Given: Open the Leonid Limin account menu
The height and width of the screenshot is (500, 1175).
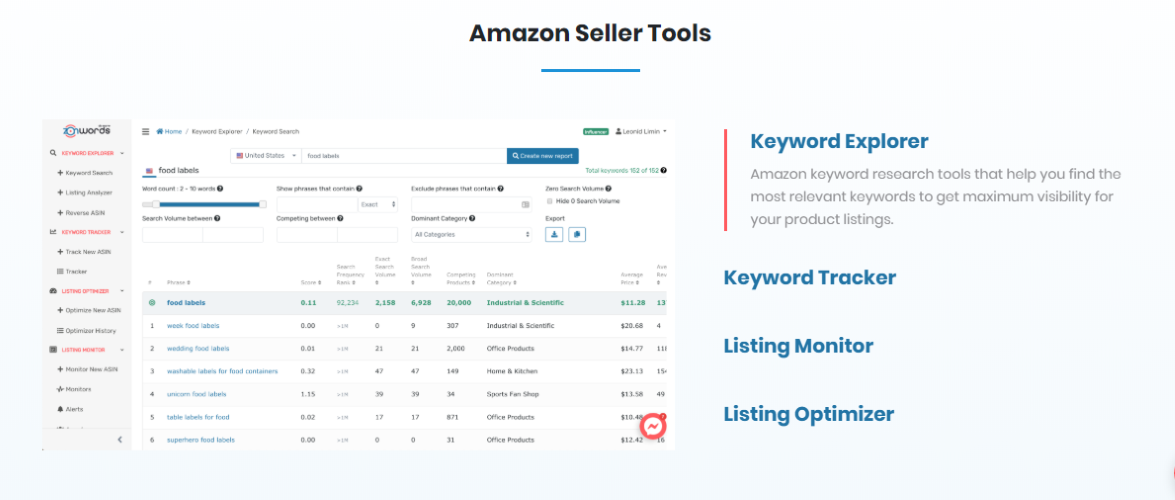Looking at the screenshot, I should 641,131.
